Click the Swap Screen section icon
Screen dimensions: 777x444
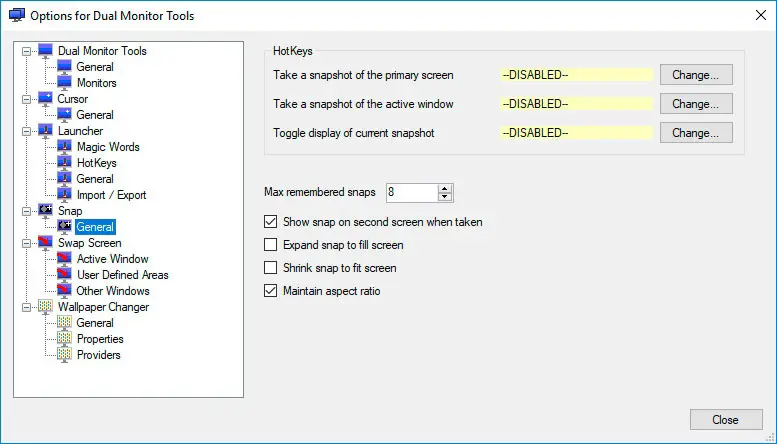[x=46, y=243]
